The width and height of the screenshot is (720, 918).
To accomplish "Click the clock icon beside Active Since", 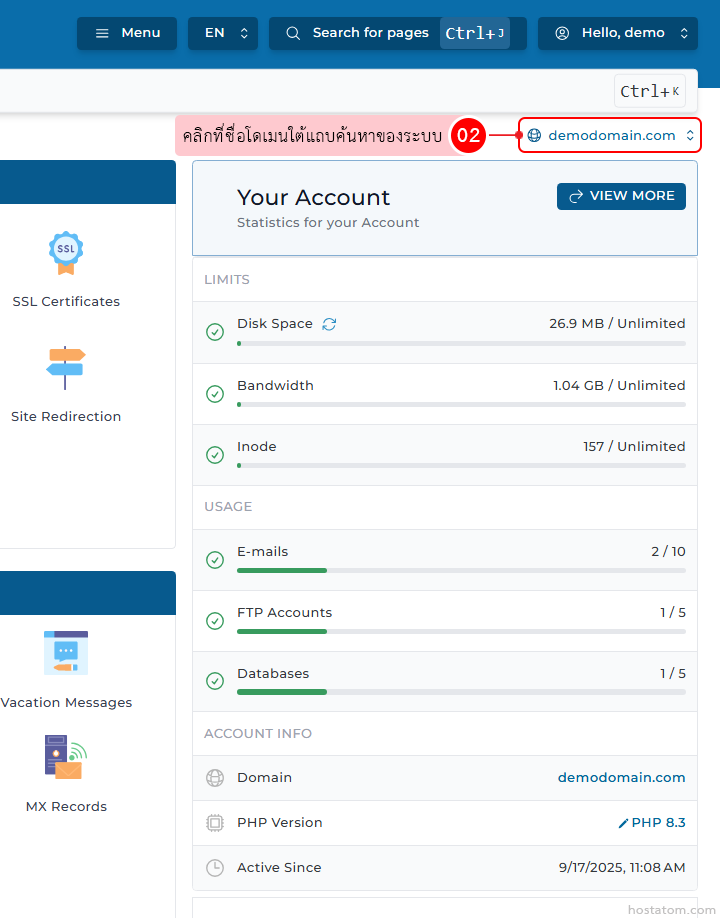I will pos(214,868).
